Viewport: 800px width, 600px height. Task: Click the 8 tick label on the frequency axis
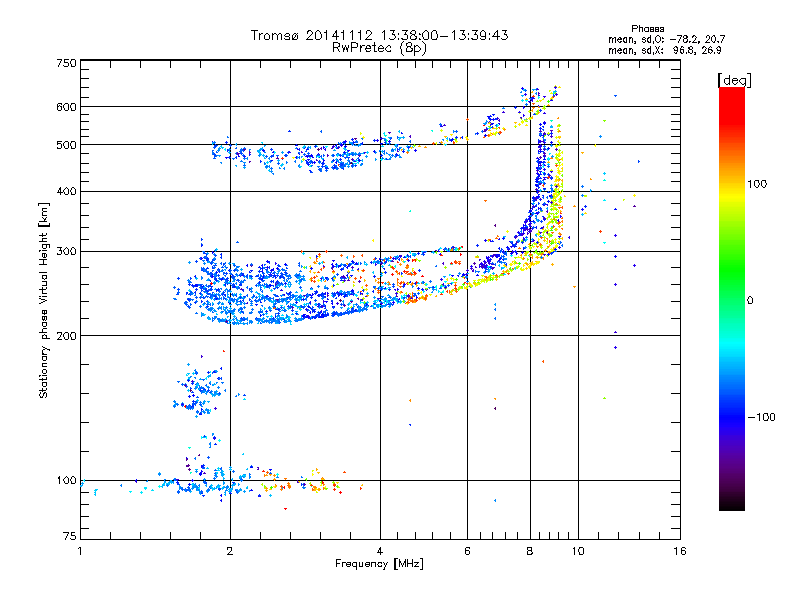pyautogui.click(x=530, y=551)
